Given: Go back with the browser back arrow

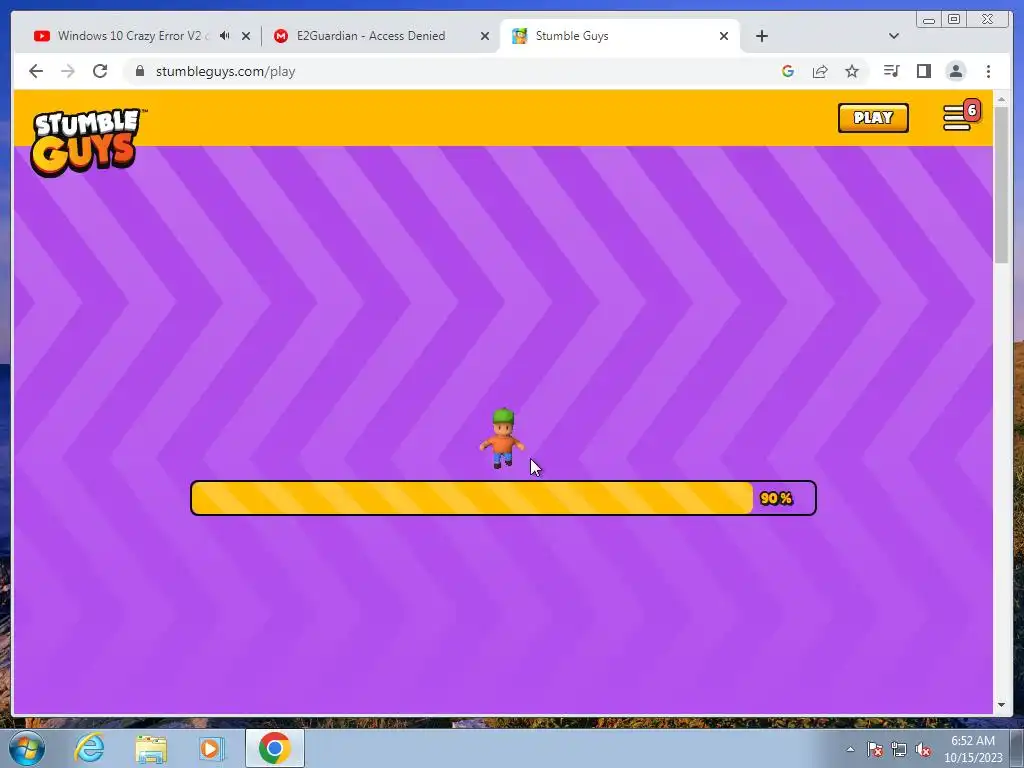Looking at the screenshot, I should coord(36,71).
